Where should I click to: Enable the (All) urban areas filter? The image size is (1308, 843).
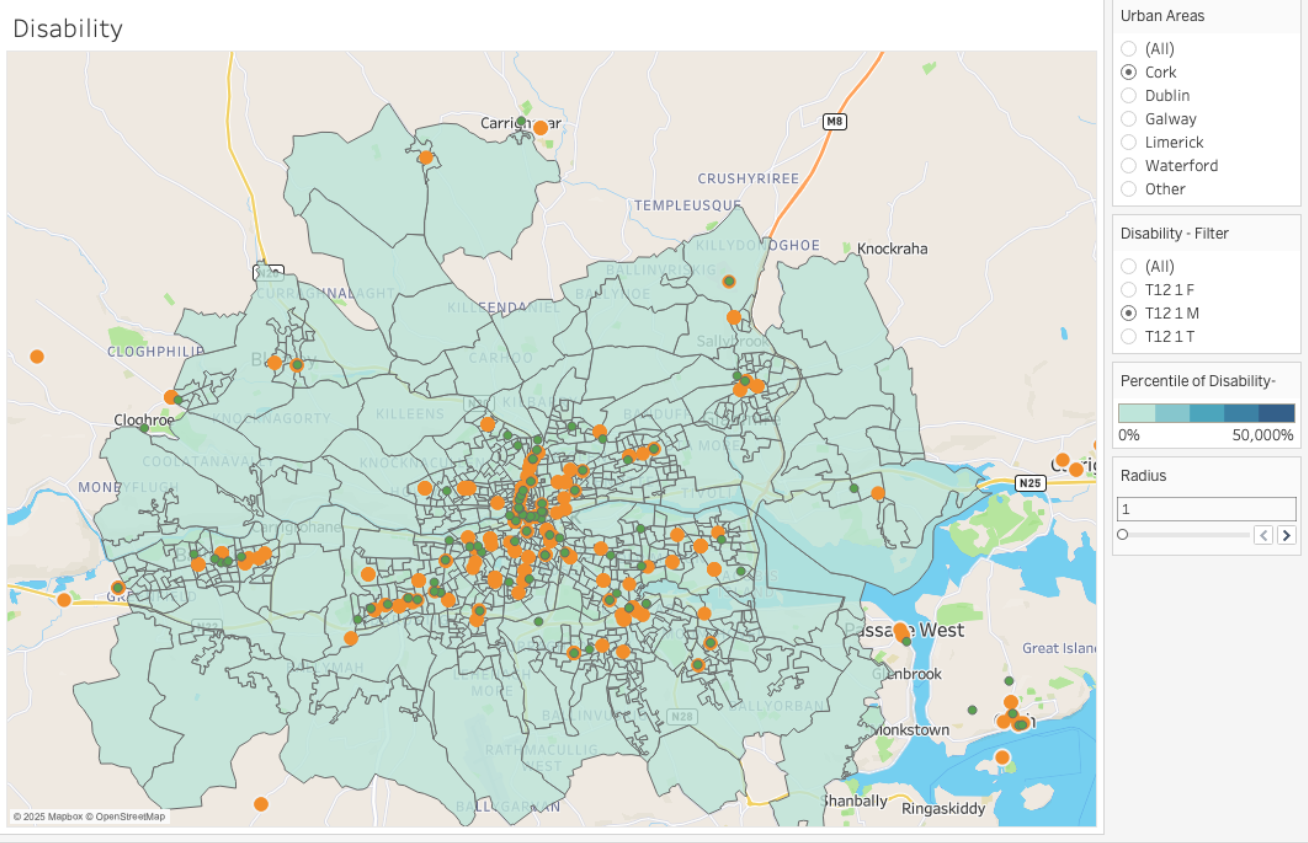[x=1129, y=48]
